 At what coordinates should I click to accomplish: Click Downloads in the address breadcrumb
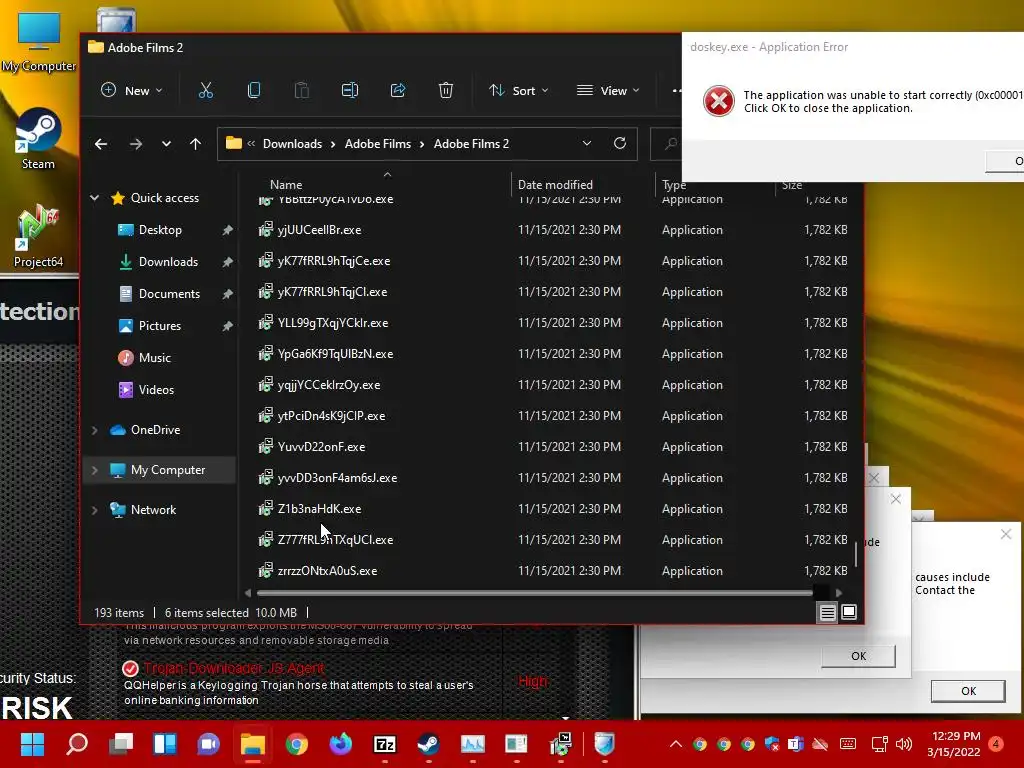[x=292, y=144]
